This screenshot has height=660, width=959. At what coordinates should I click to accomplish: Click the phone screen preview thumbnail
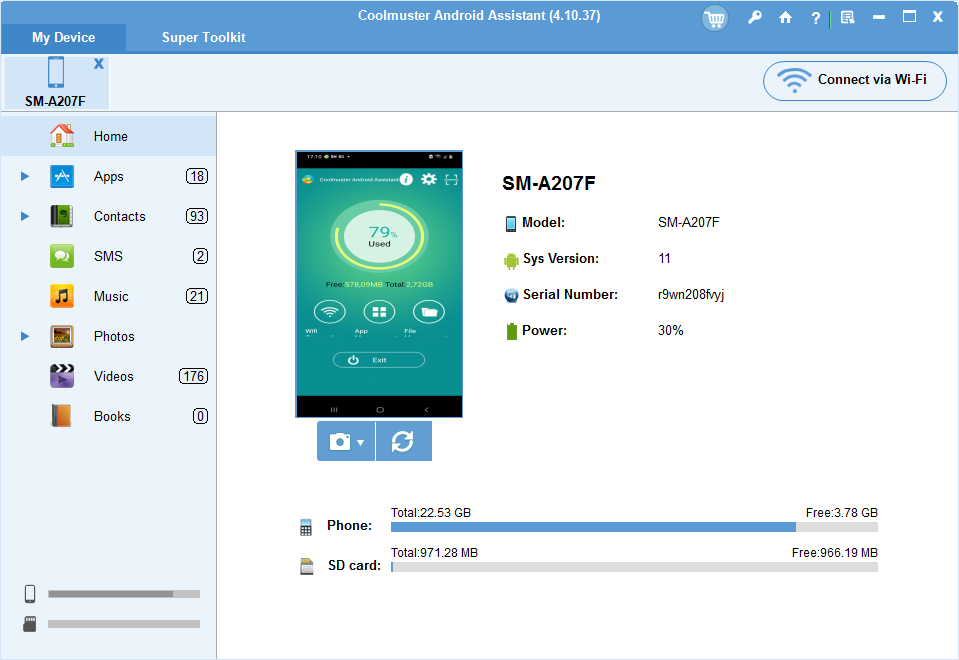click(379, 284)
